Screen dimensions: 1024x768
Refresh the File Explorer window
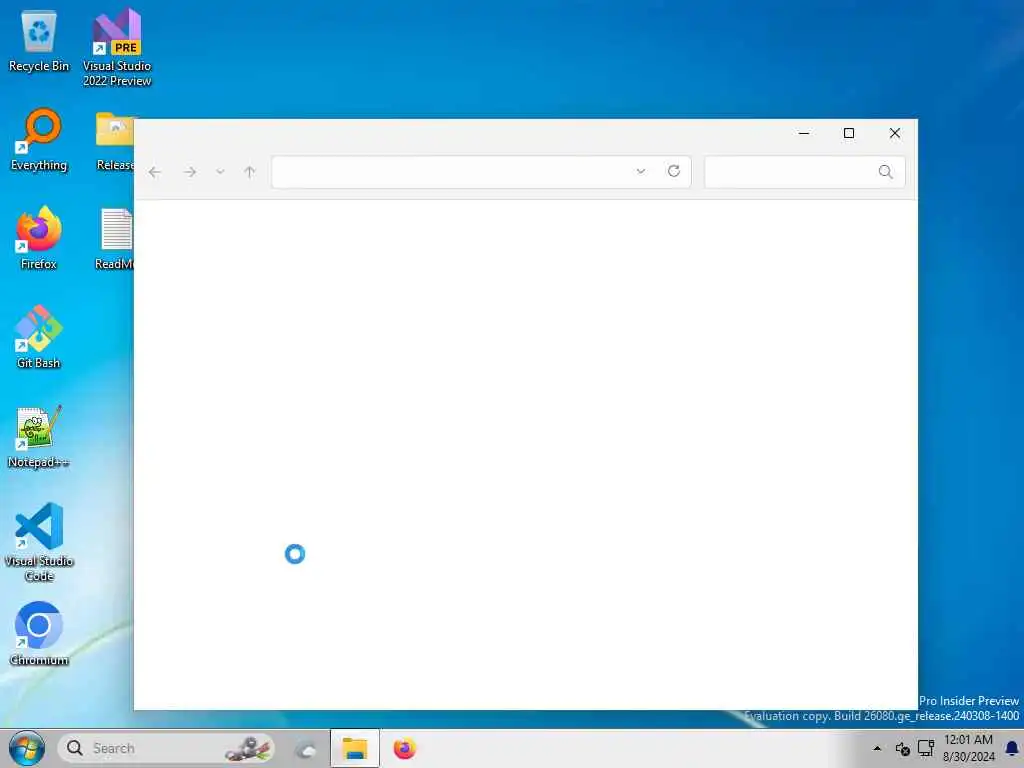click(x=674, y=171)
